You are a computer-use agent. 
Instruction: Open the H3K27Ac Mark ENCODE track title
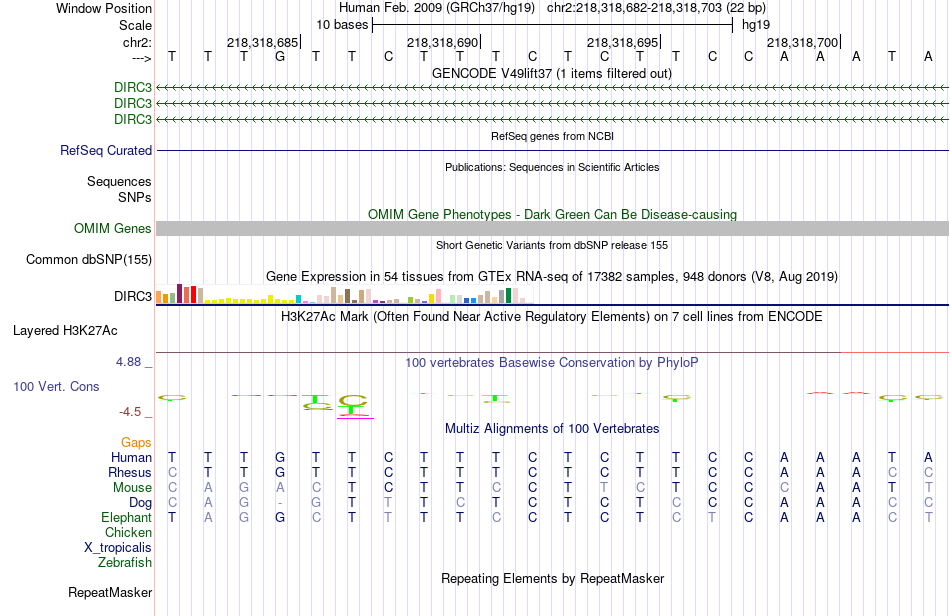pyautogui.click(x=552, y=317)
